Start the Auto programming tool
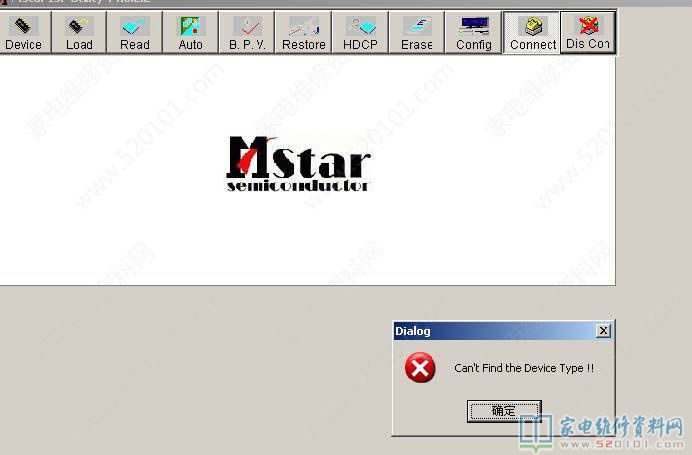 click(190, 33)
